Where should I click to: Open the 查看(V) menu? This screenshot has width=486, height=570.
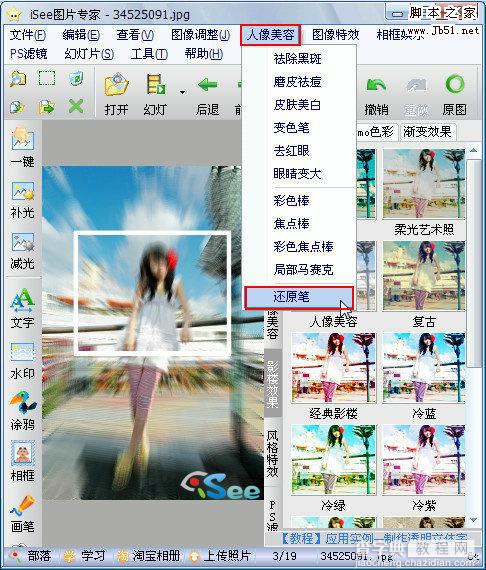click(x=135, y=35)
